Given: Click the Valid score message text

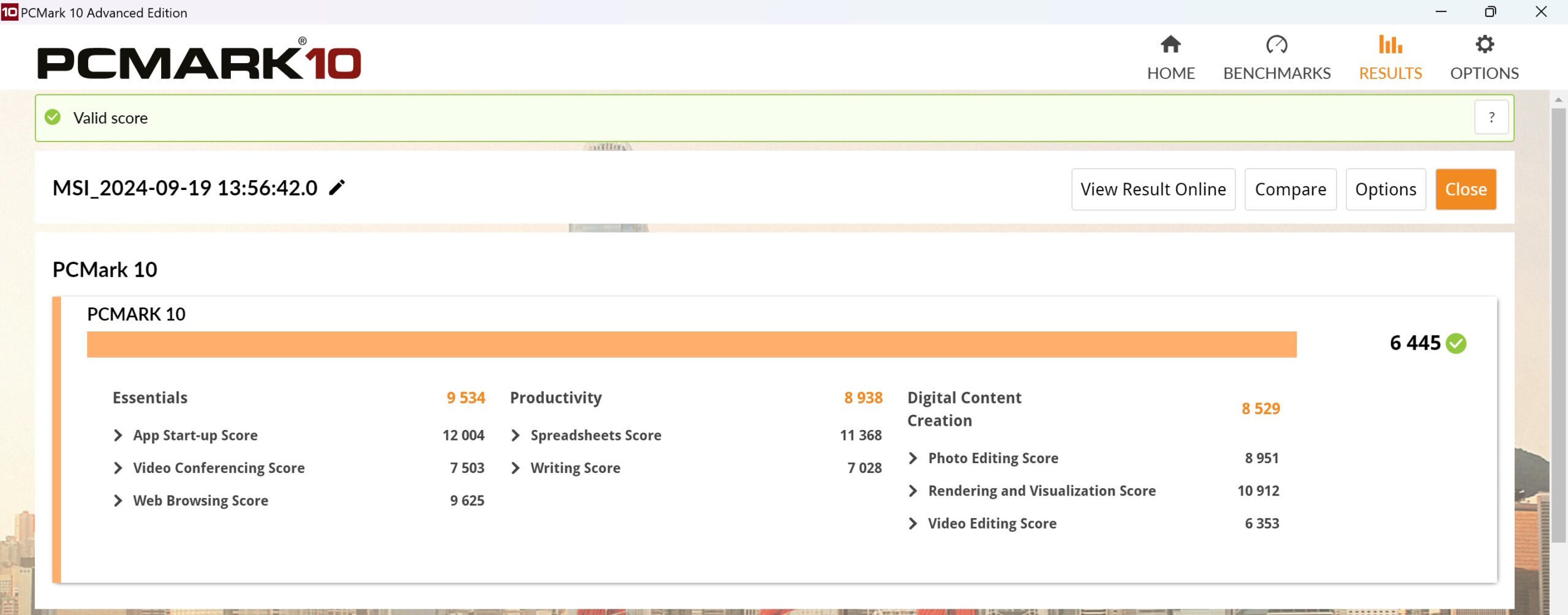Looking at the screenshot, I should (110, 118).
